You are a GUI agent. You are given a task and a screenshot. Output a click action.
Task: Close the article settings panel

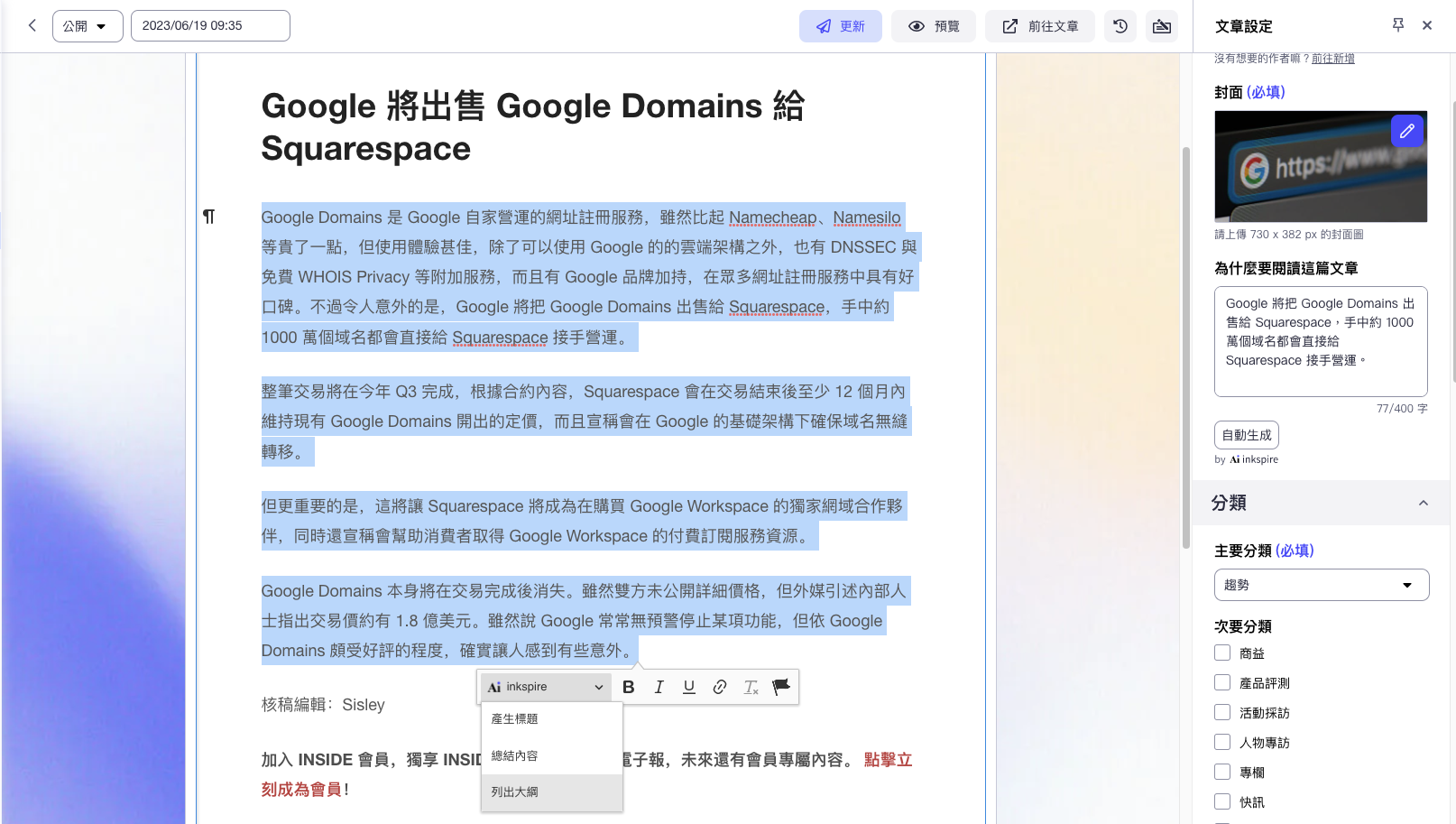pos(1427,25)
